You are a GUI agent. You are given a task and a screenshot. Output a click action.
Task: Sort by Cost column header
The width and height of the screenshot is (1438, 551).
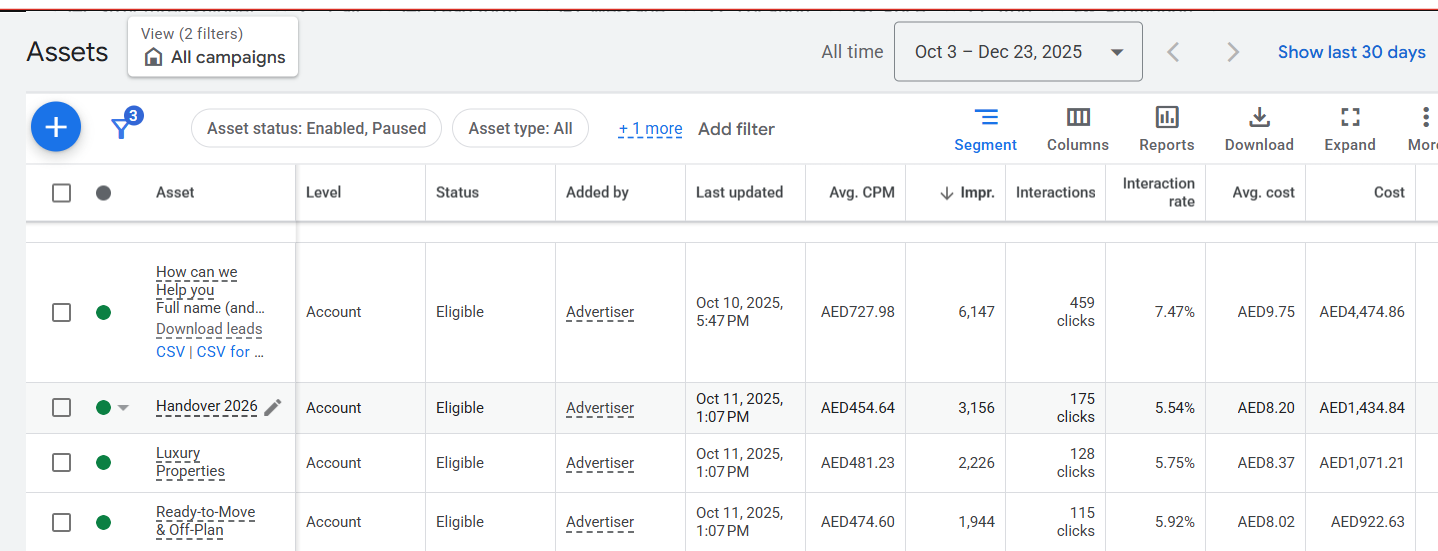point(1388,193)
